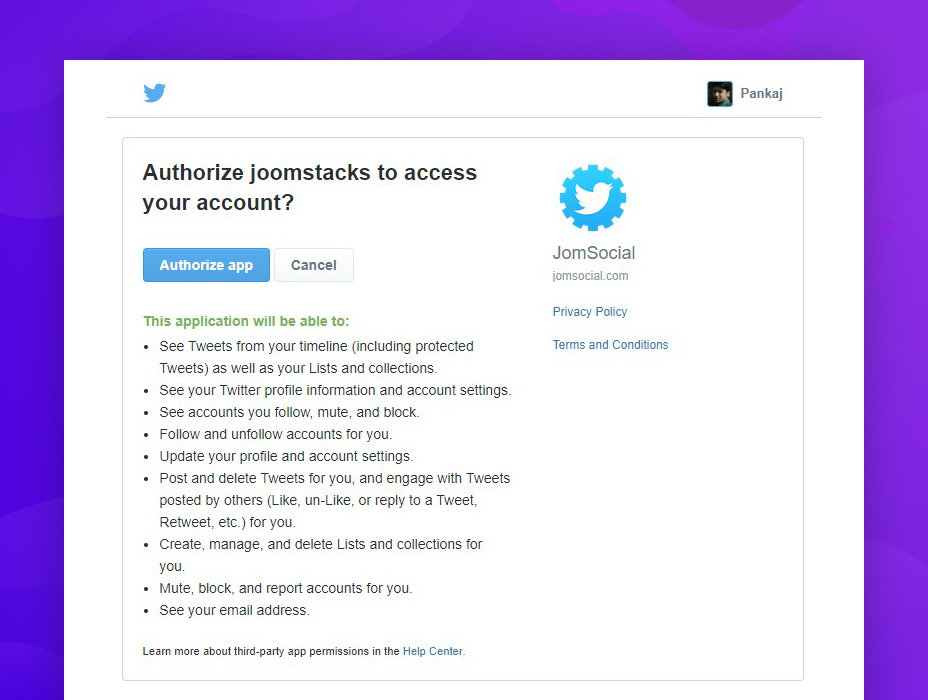Click the blue Authorize app button
Viewport: 928px width, 700px height.
206,265
